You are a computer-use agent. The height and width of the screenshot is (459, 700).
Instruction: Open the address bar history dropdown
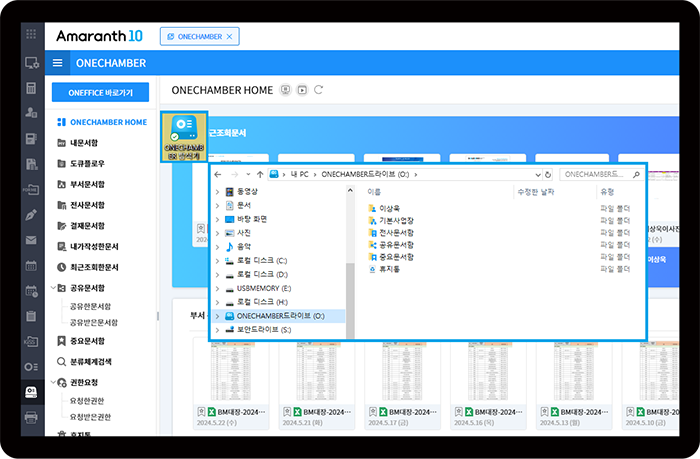click(538, 175)
